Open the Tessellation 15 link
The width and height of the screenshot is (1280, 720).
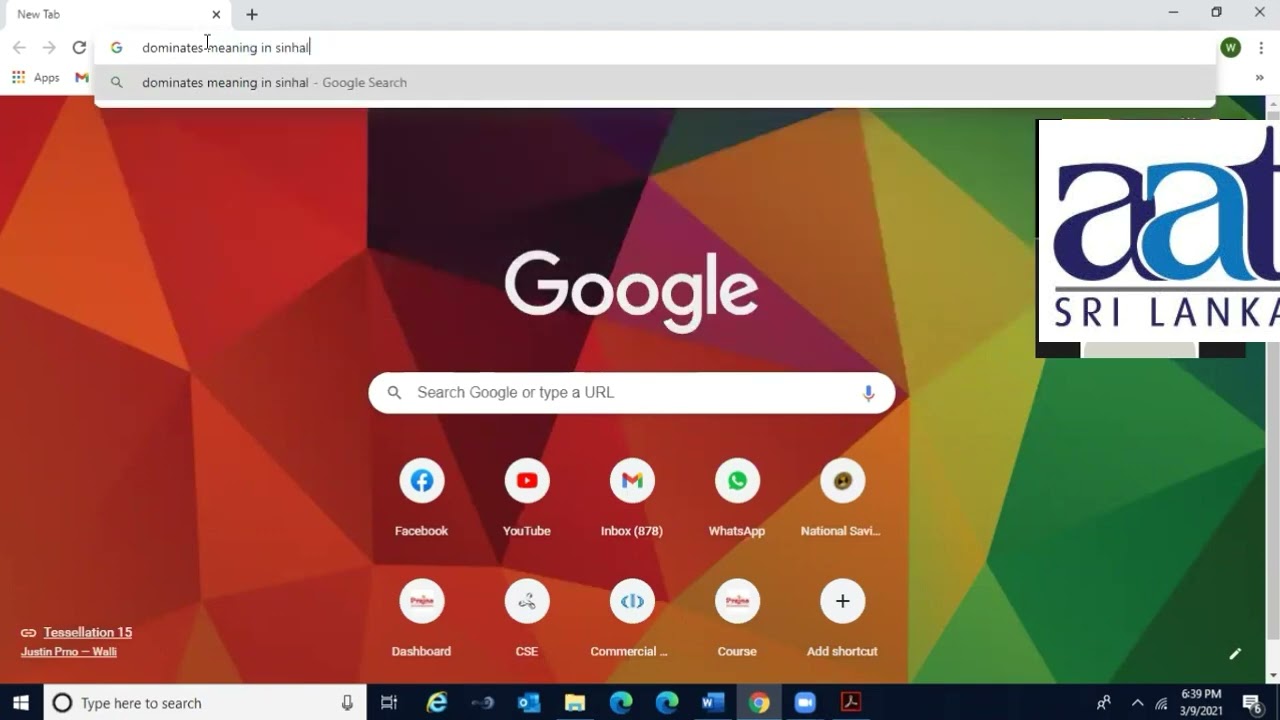click(88, 632)
